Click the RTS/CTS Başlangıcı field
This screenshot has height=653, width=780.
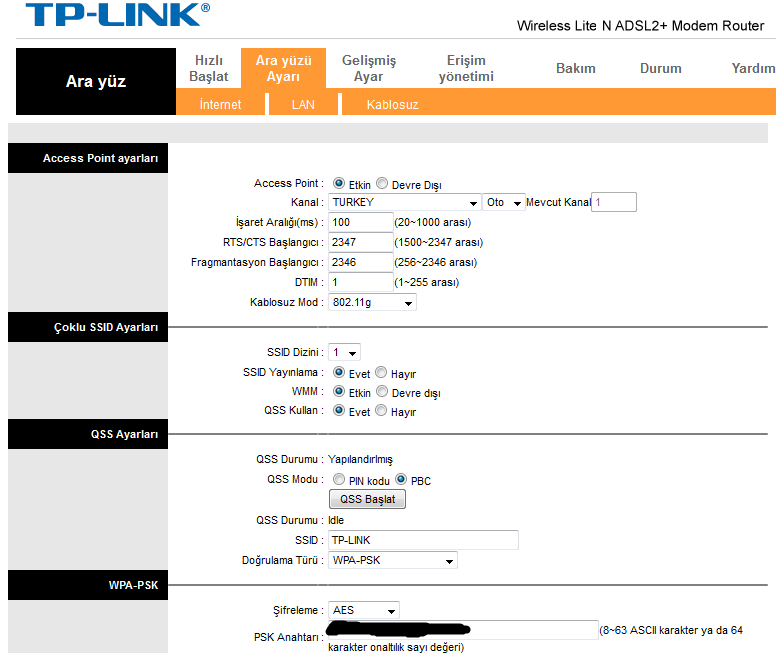tap(361, 242)
